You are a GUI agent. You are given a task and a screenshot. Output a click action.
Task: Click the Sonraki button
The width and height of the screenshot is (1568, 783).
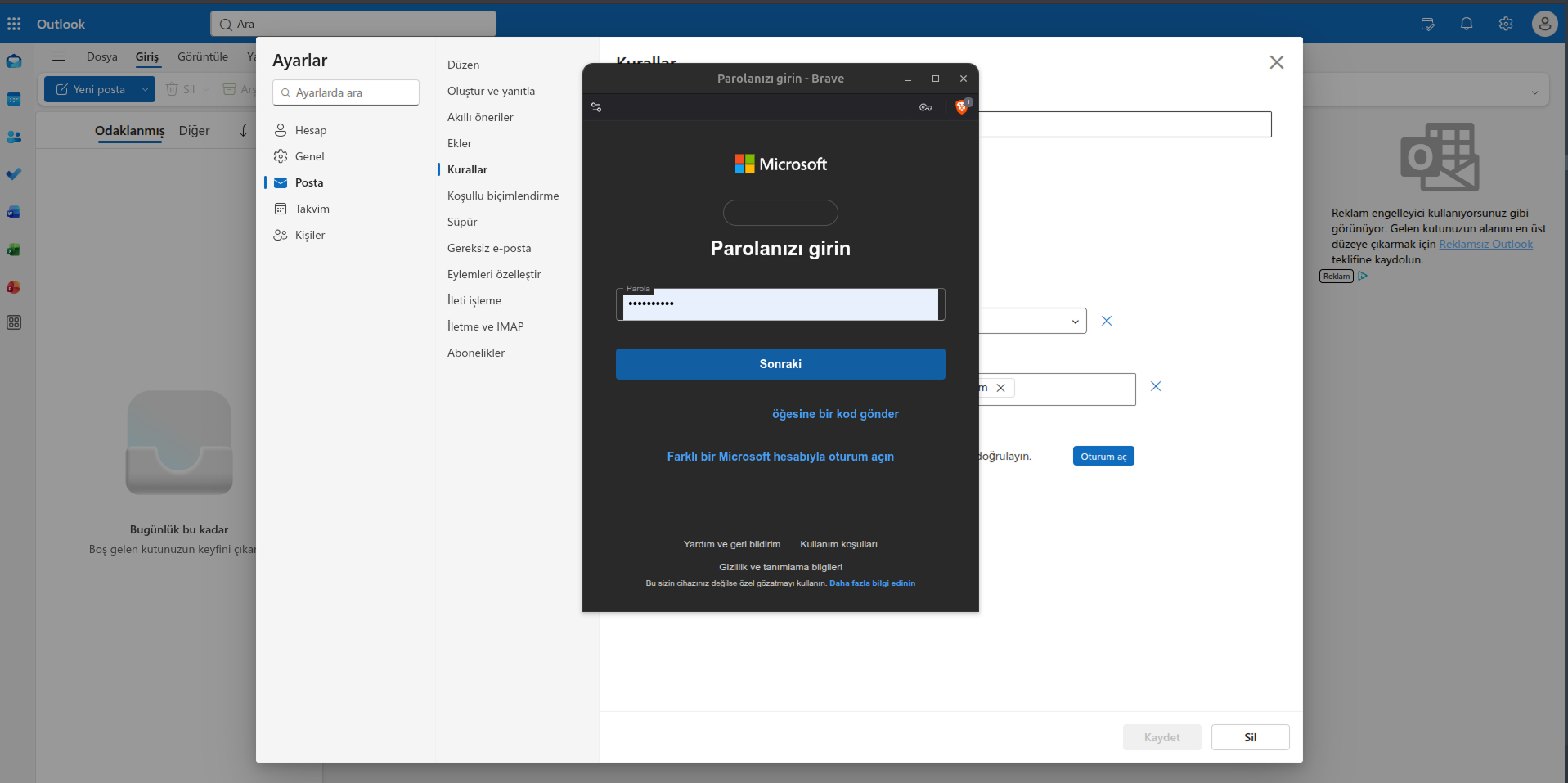[780, 364]
